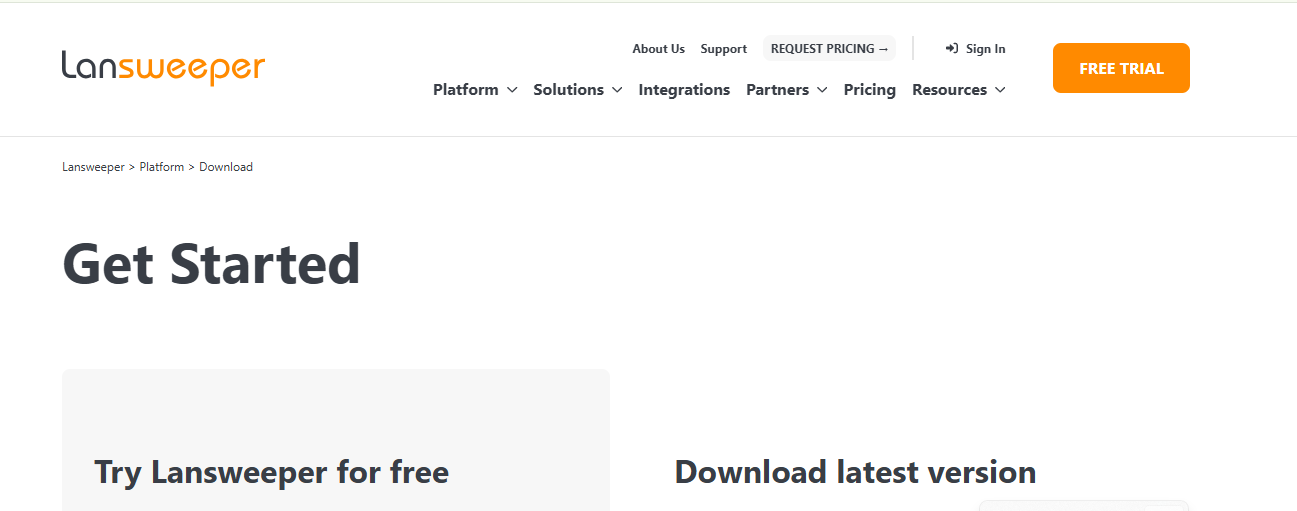Click the Sign In text link
The width and height of the screenshot is (1297, 511).
tap(985, 48)
